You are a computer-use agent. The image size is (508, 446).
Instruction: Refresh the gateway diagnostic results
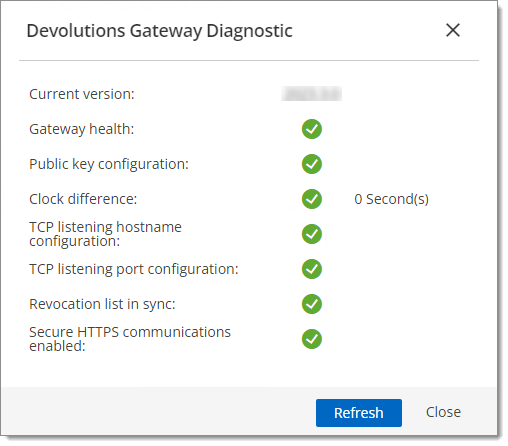(359, 413)
